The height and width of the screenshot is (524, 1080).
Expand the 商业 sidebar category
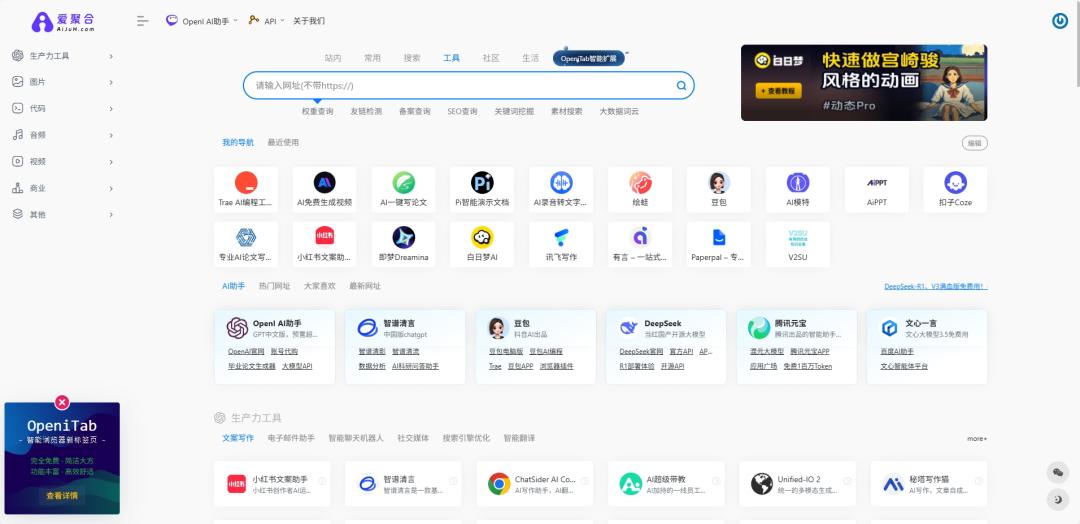coord(62,188)
